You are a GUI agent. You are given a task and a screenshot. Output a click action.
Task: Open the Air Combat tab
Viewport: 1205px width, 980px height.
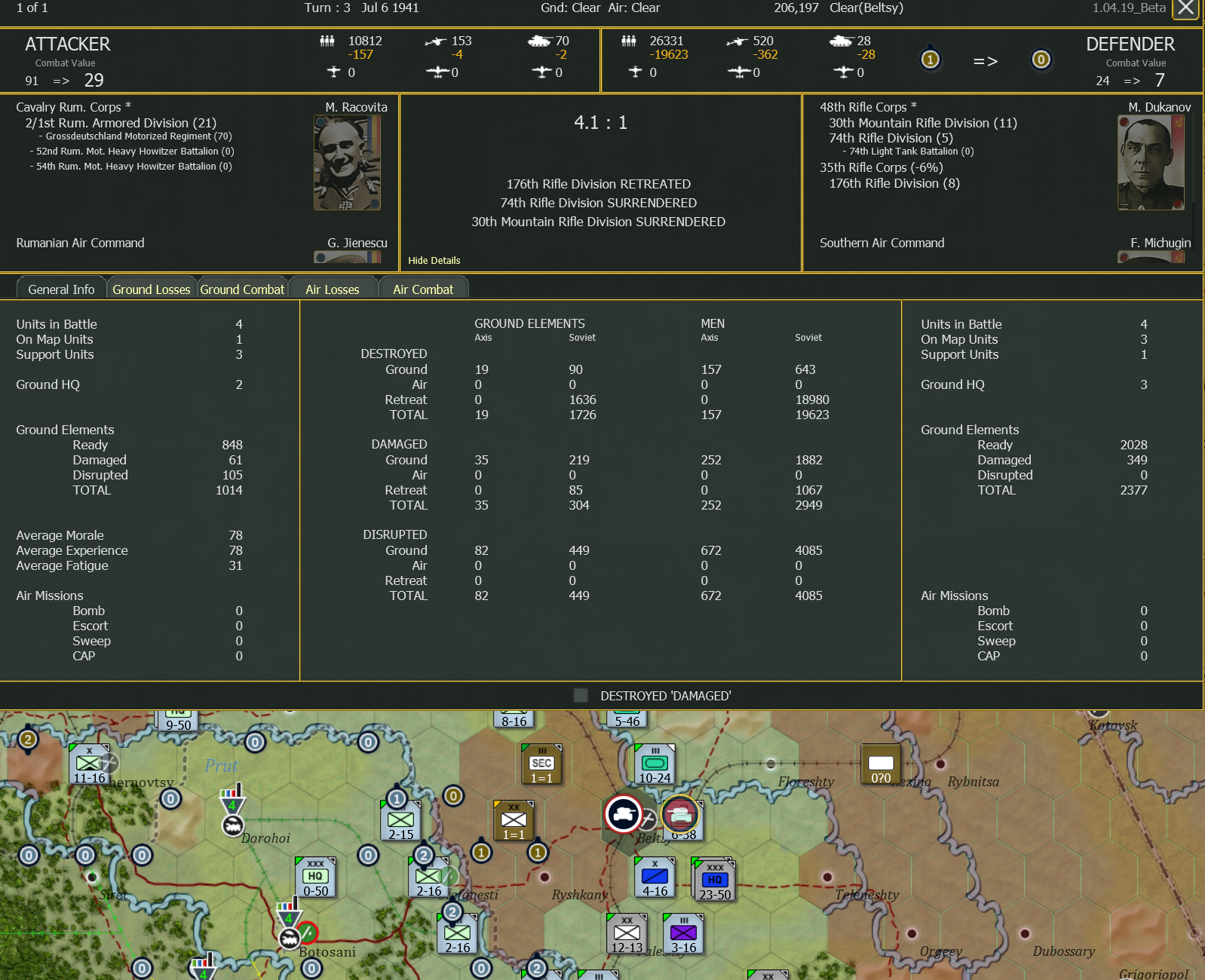click(x=423, y=289)
